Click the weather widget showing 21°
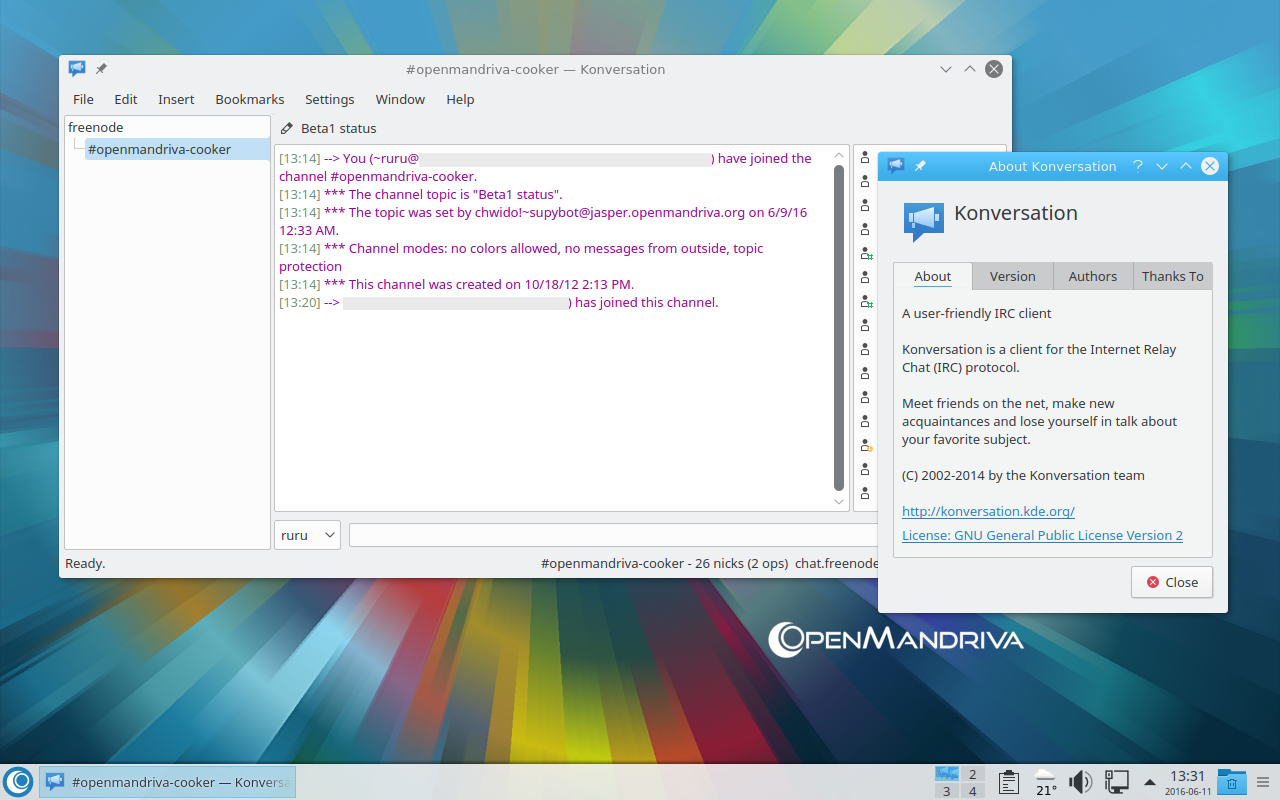1280x800 pixels. (1045, 782)
